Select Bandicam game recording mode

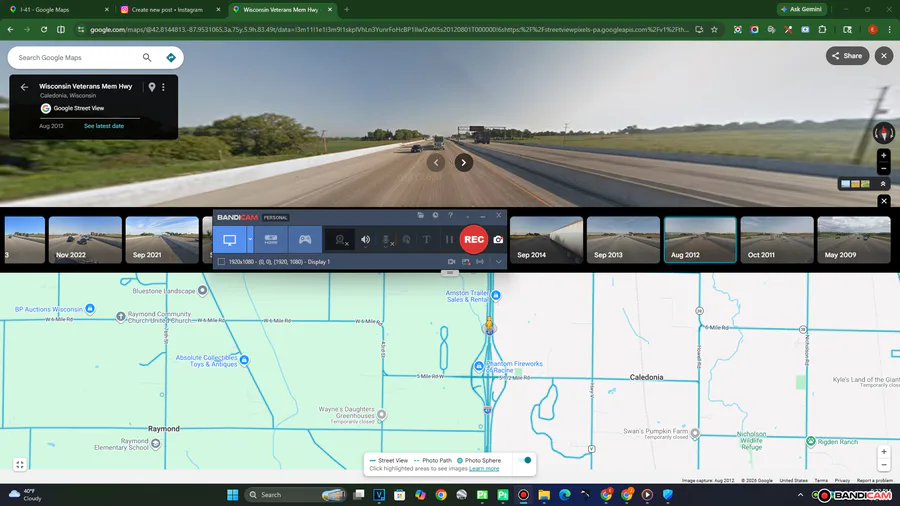305,240
